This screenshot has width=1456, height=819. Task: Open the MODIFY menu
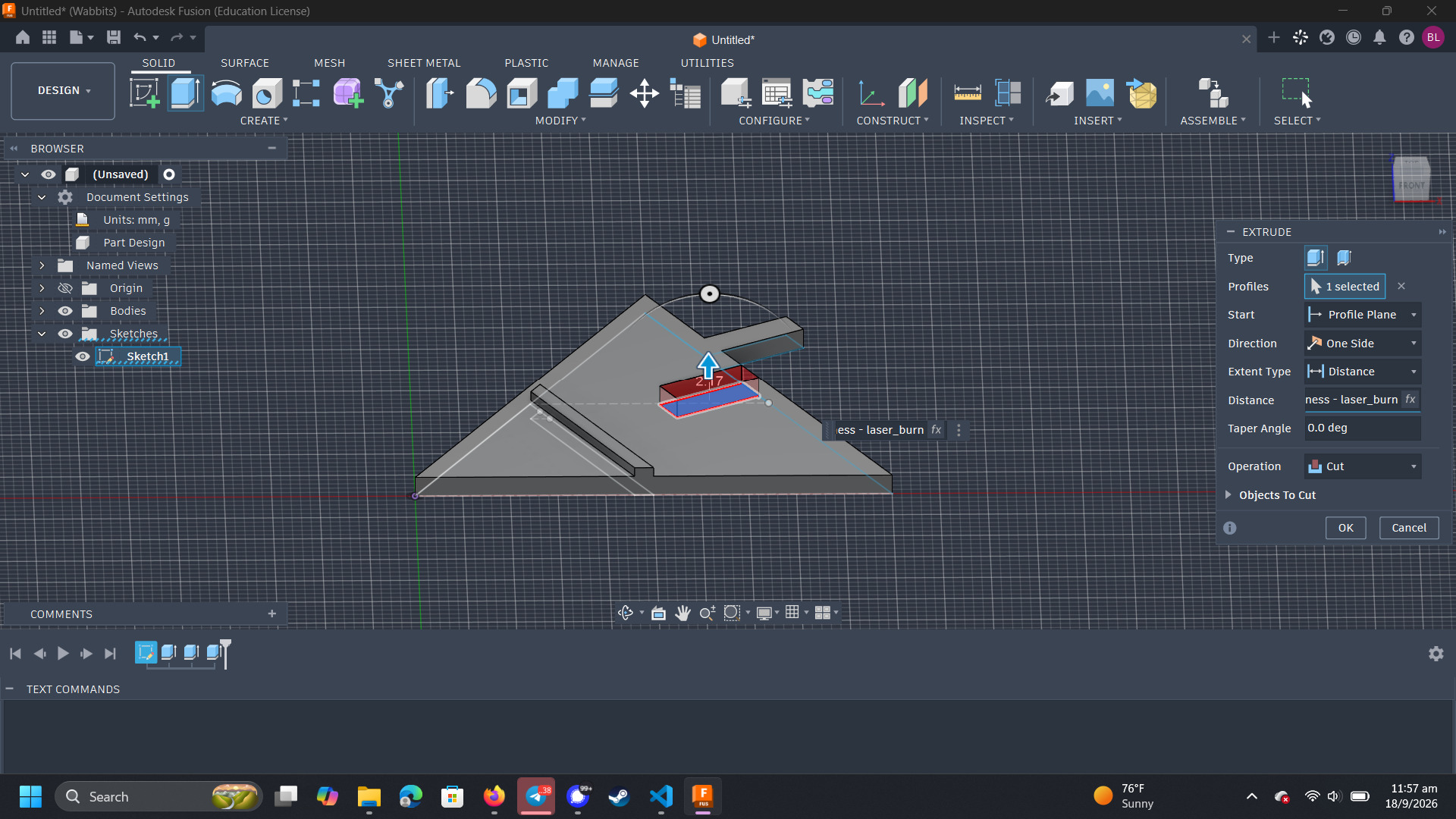pyautogui.click(x=560, y=121)
